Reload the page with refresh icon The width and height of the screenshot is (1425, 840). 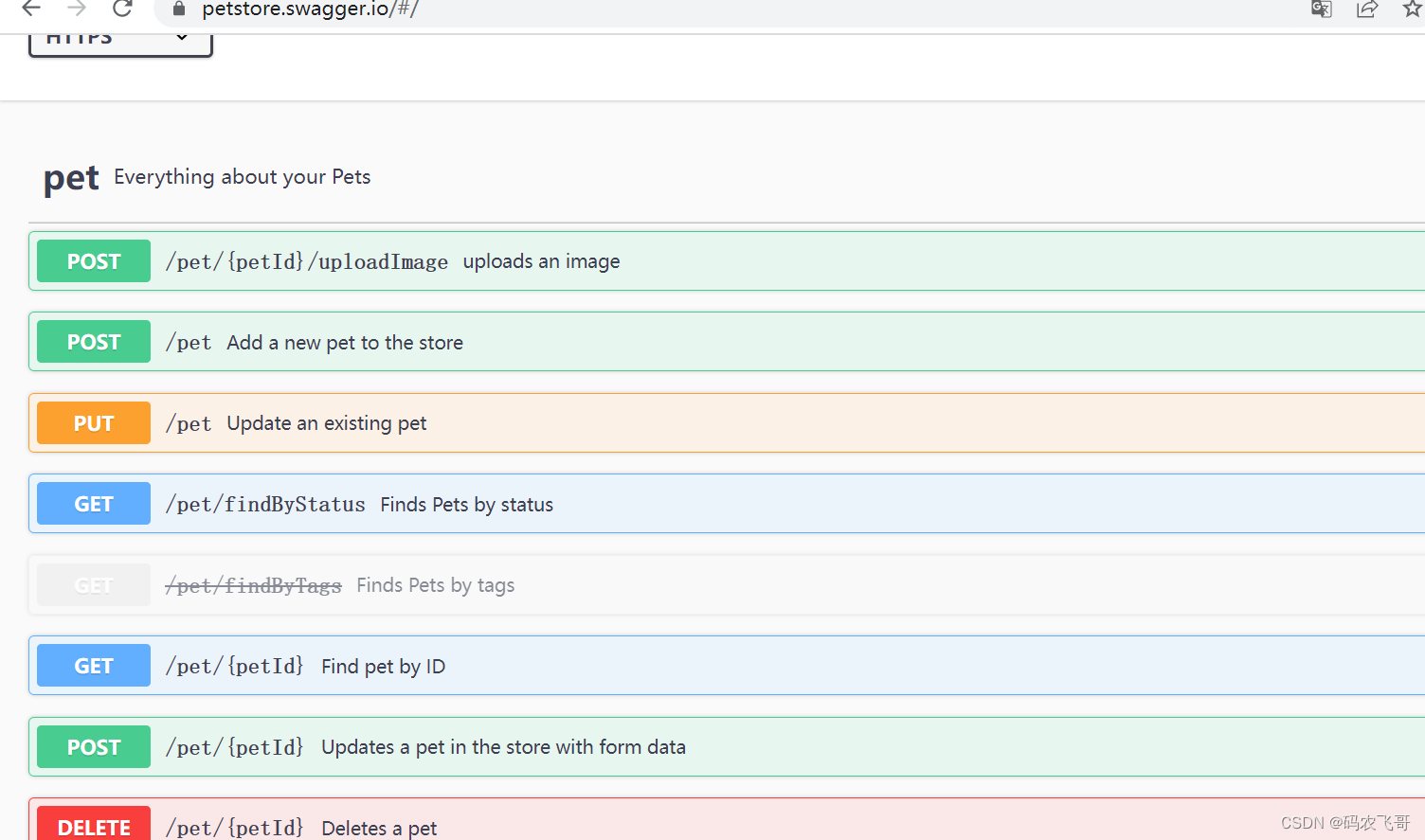(122, 9)
